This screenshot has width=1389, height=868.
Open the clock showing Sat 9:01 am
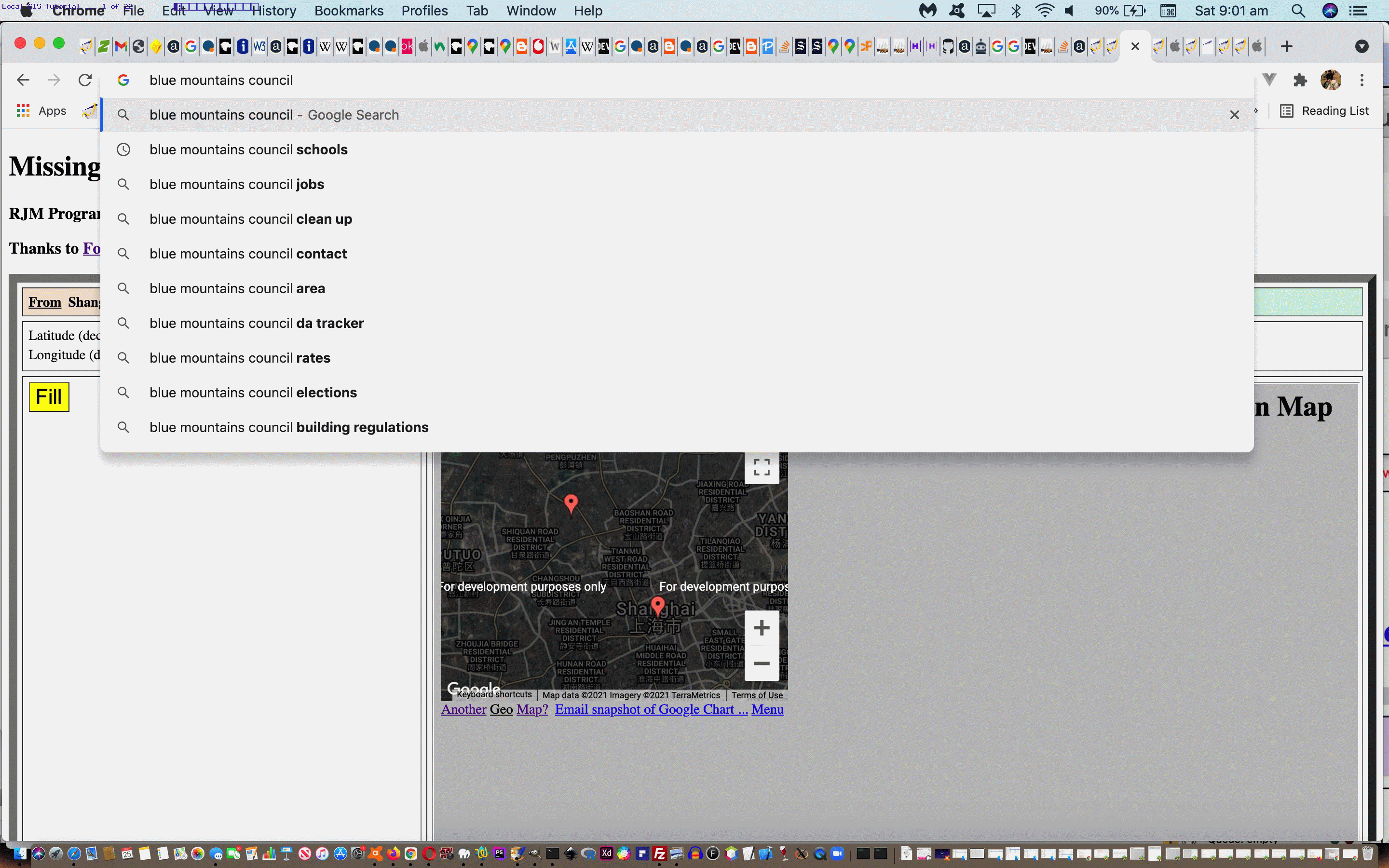click(x=1231, y=11)
